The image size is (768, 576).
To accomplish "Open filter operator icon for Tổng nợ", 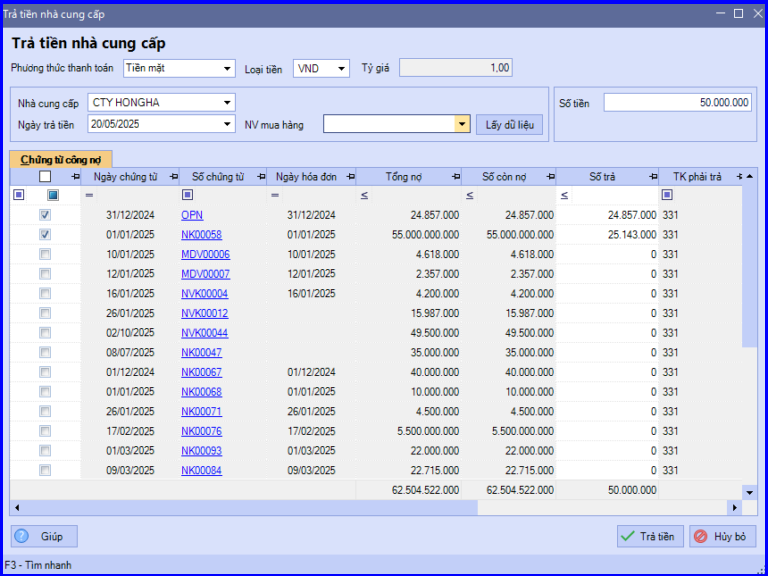I will (x=364, y=195).
